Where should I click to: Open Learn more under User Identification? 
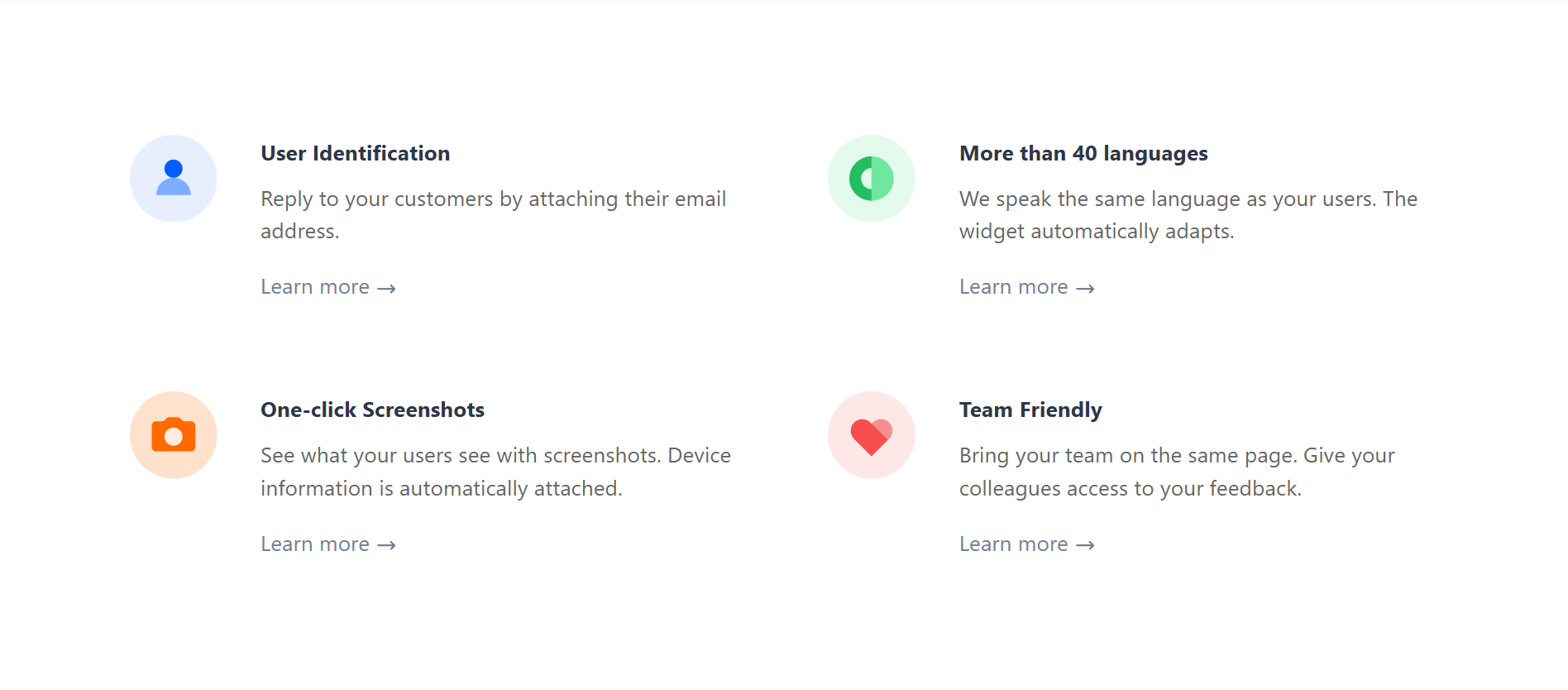coord(316,286)
